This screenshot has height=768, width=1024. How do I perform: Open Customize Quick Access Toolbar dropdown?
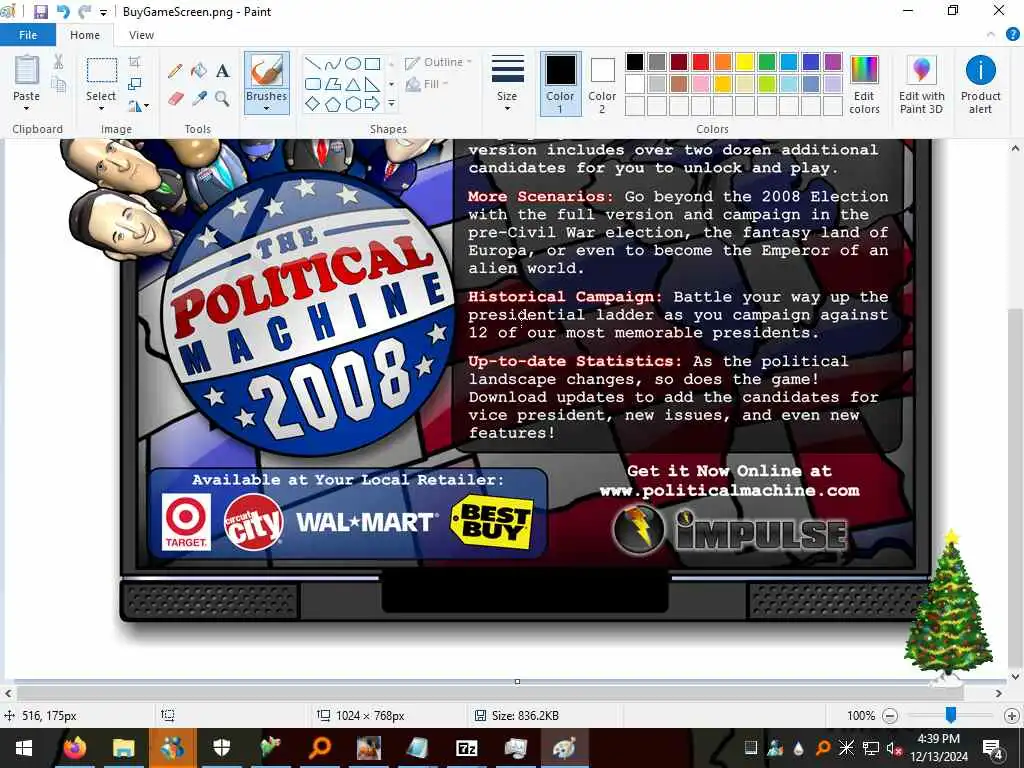(103, 12)
